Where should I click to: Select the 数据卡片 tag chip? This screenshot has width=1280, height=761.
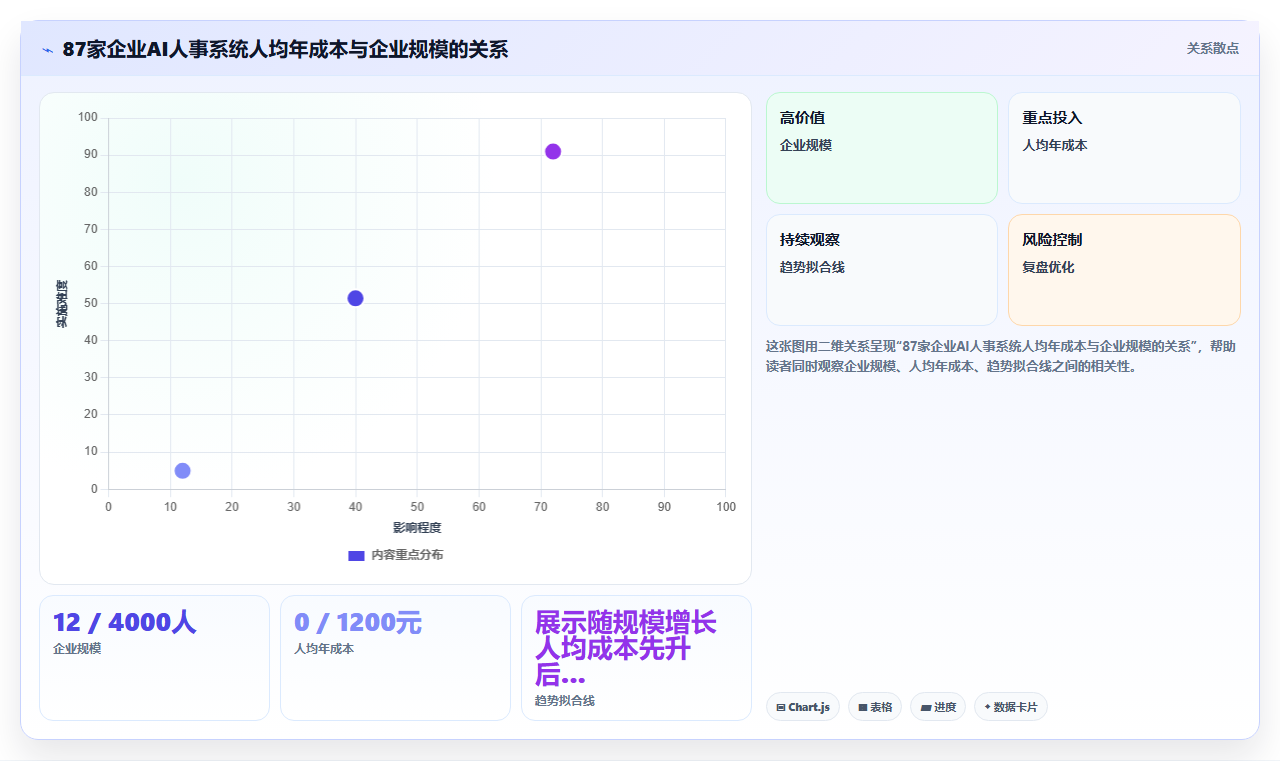coord(1011,707)
